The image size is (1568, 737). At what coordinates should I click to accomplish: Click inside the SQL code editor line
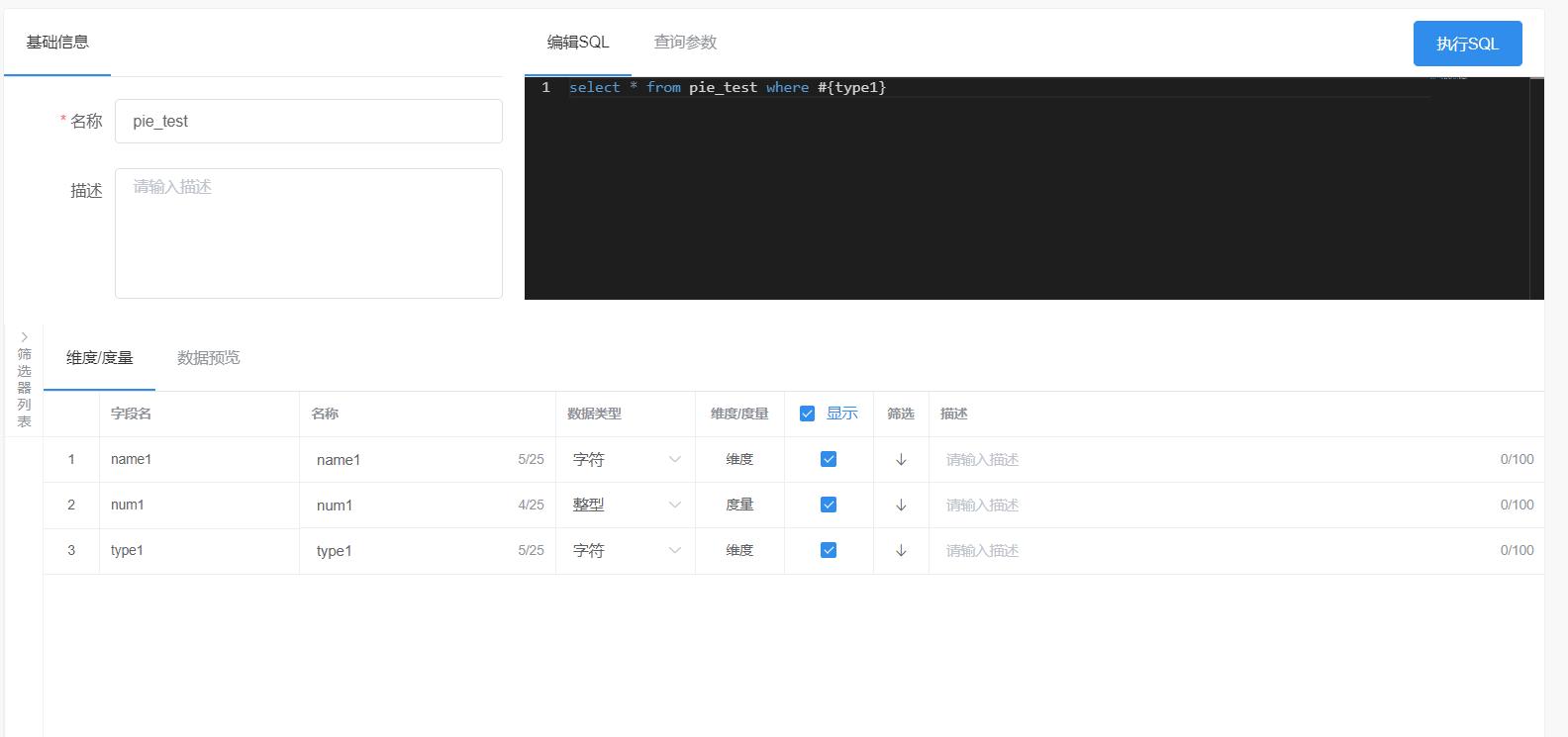[998, 87]
